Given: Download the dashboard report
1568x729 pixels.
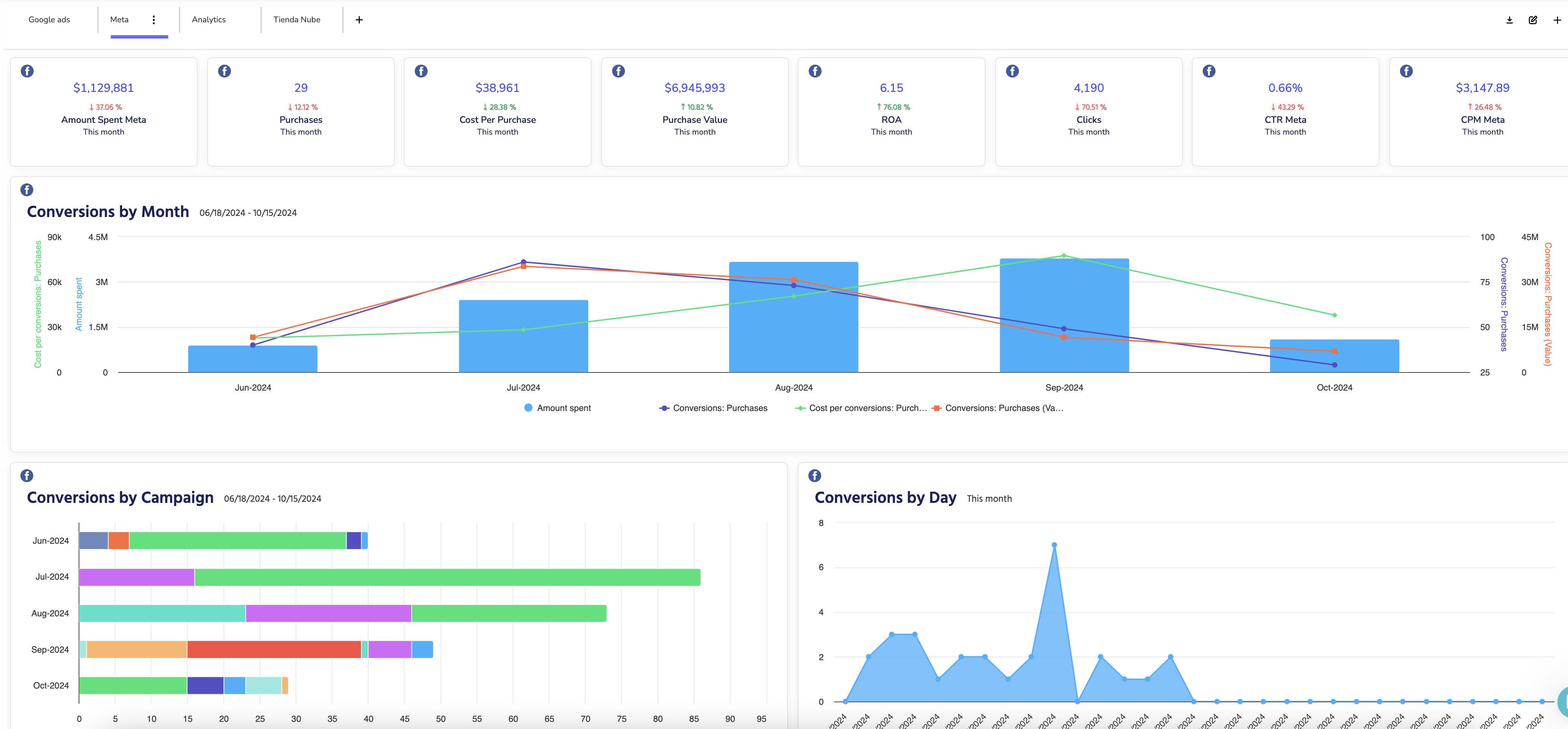Looking at the screenshot, I should coord(1509,20).
